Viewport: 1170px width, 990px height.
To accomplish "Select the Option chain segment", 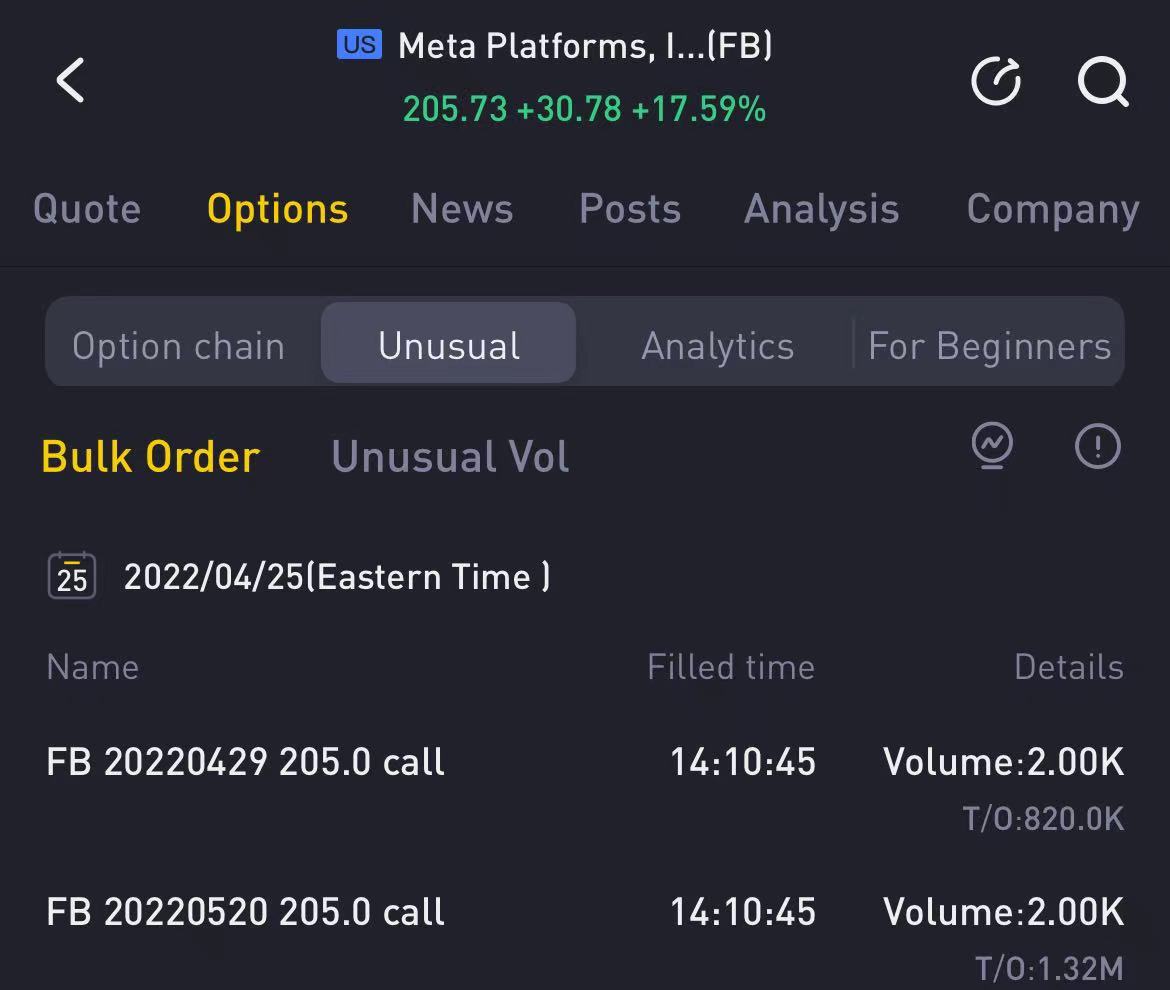I will (x=179, y=346).
